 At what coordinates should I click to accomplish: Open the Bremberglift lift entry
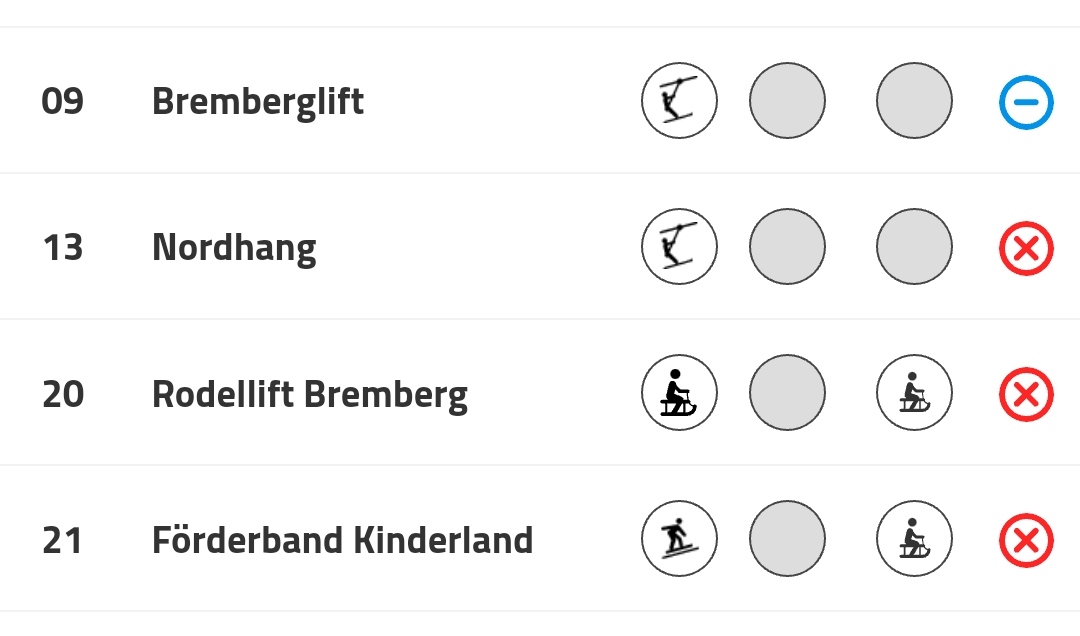coord(257,102)
